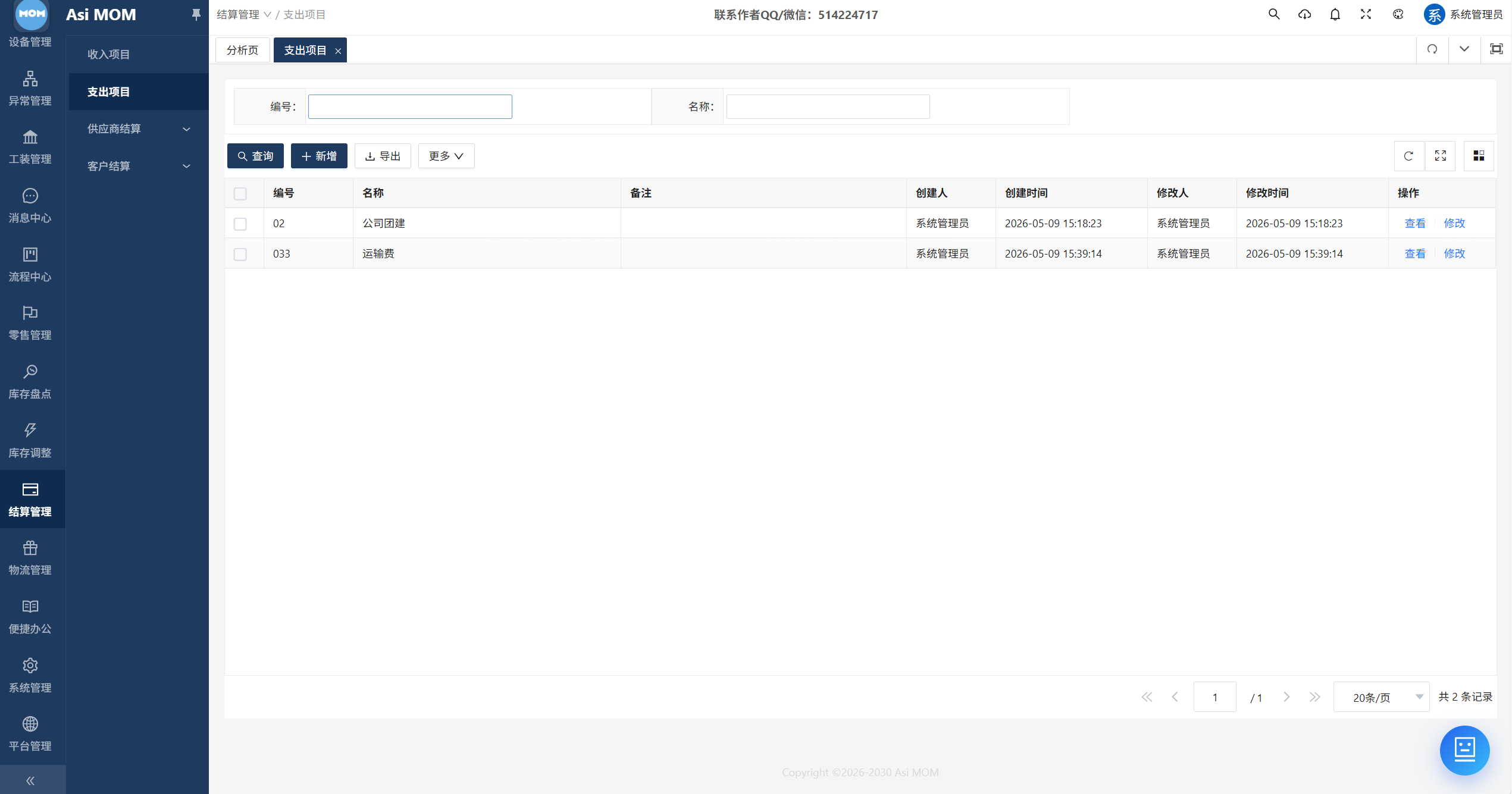The height and width of the screenshot is (794, 1512).
Task: Open the 库存调整 sidebar module
Action: pyautogui.click(x=30, y=441)
